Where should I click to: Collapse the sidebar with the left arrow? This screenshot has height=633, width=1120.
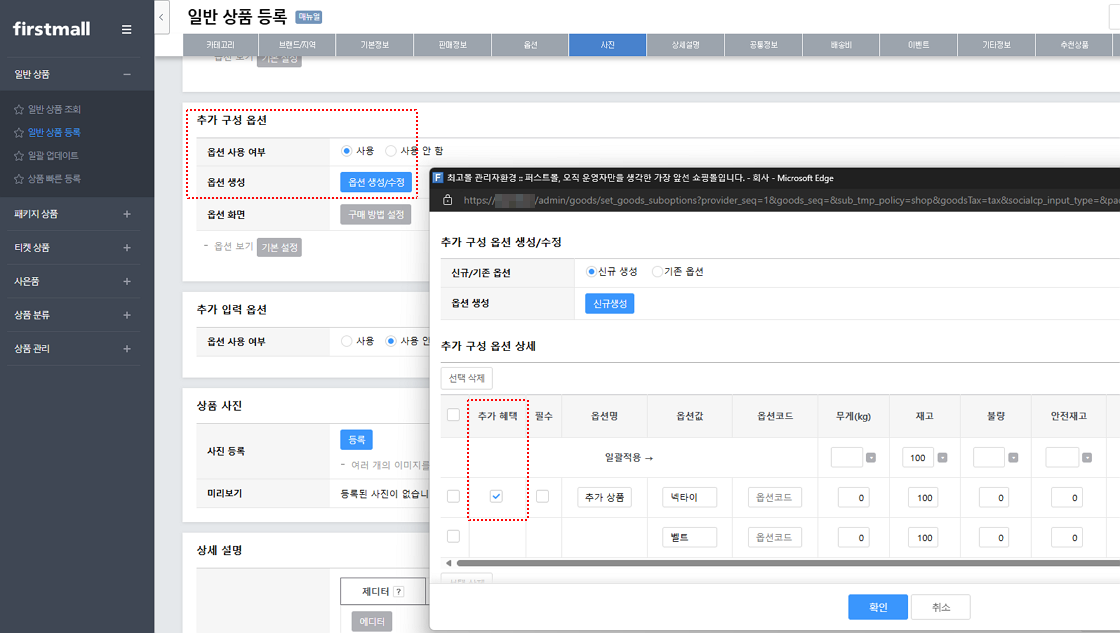pyautogui.click(x=163, y=17)
